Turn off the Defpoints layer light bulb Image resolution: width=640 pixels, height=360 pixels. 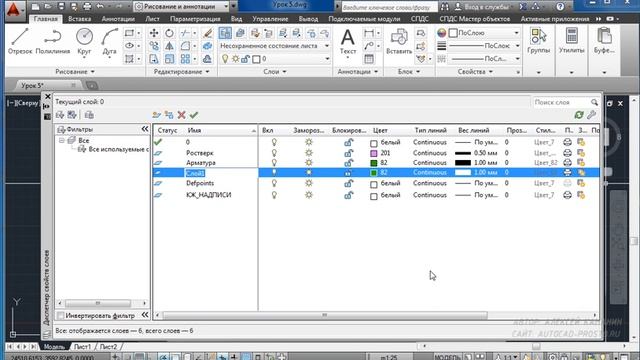(x=274, y=184)
